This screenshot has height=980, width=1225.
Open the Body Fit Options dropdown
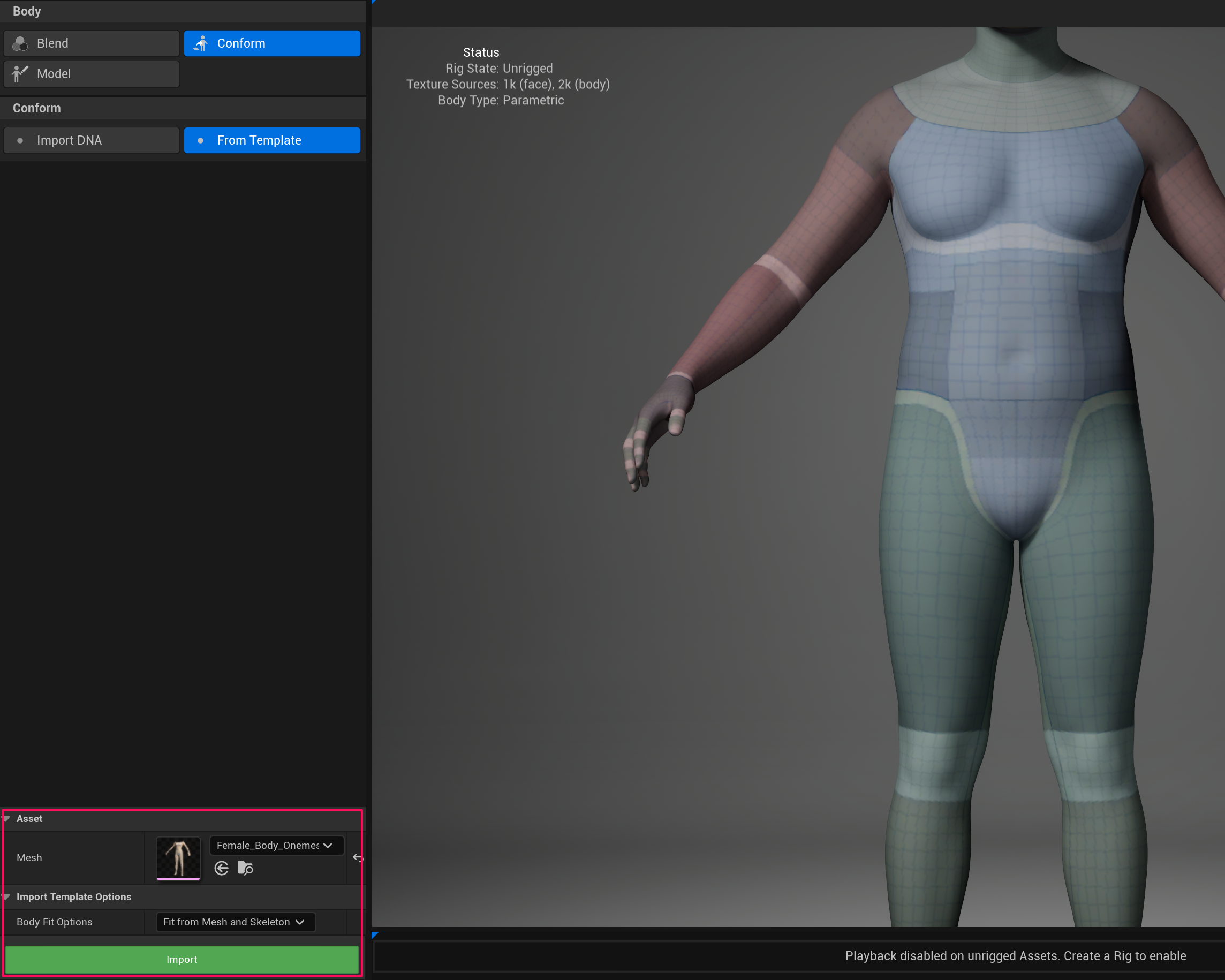pos(235,922)
